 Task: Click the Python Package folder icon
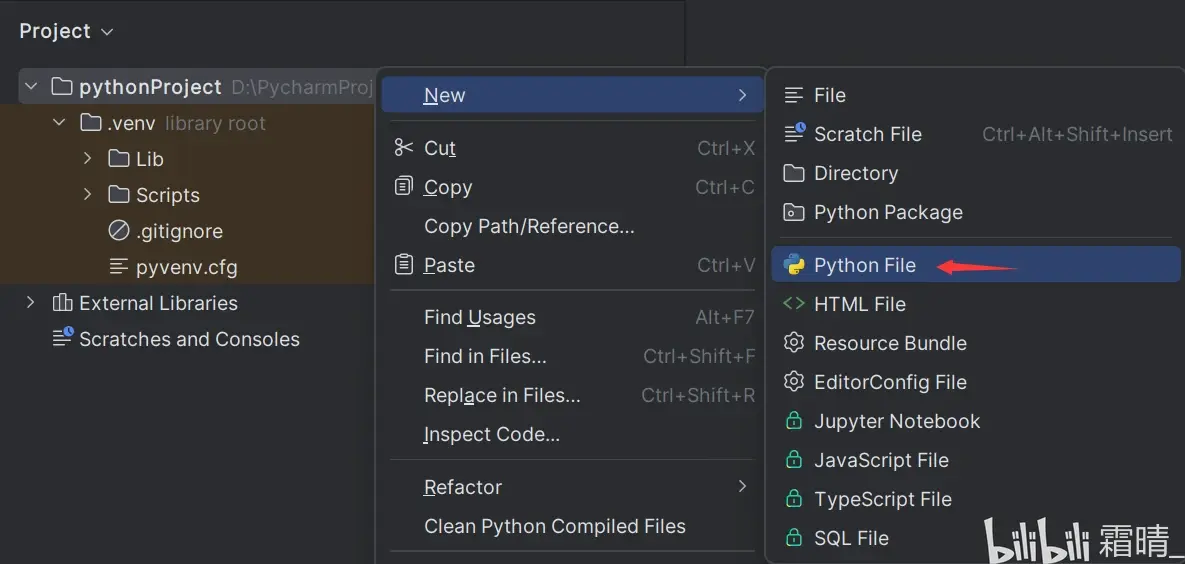794,212
